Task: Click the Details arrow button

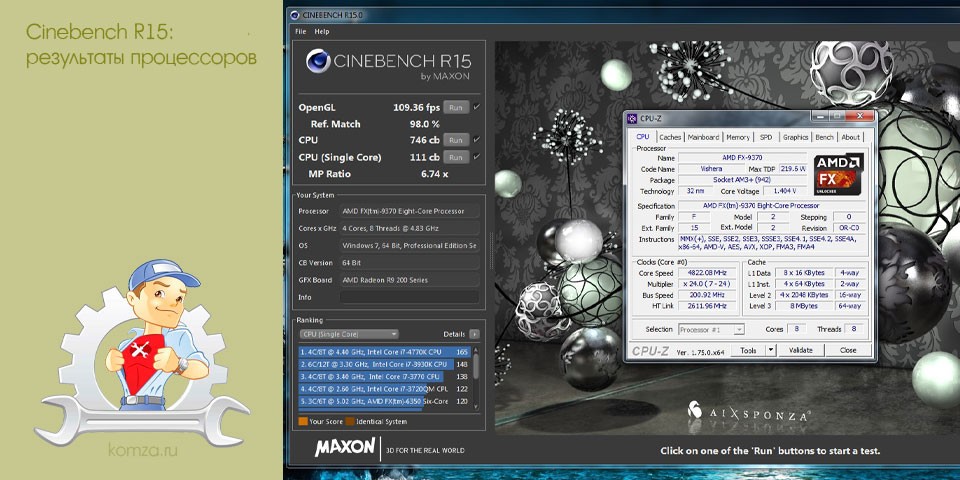Action: pyautogui.click(x=474, y=334)
